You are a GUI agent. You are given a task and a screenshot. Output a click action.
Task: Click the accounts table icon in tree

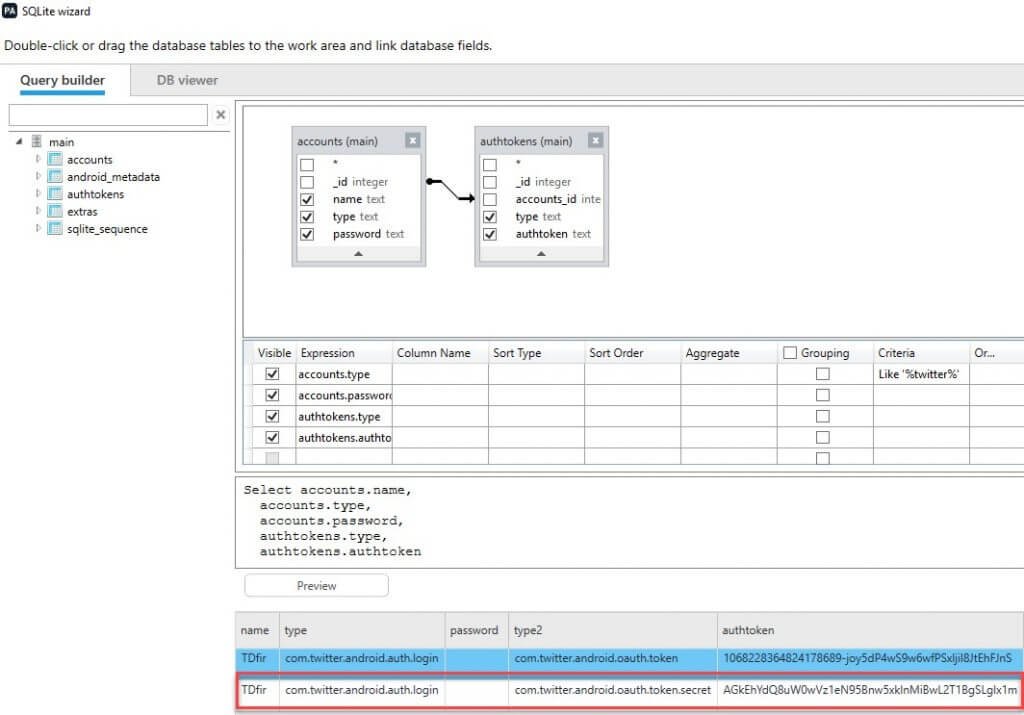55,159
